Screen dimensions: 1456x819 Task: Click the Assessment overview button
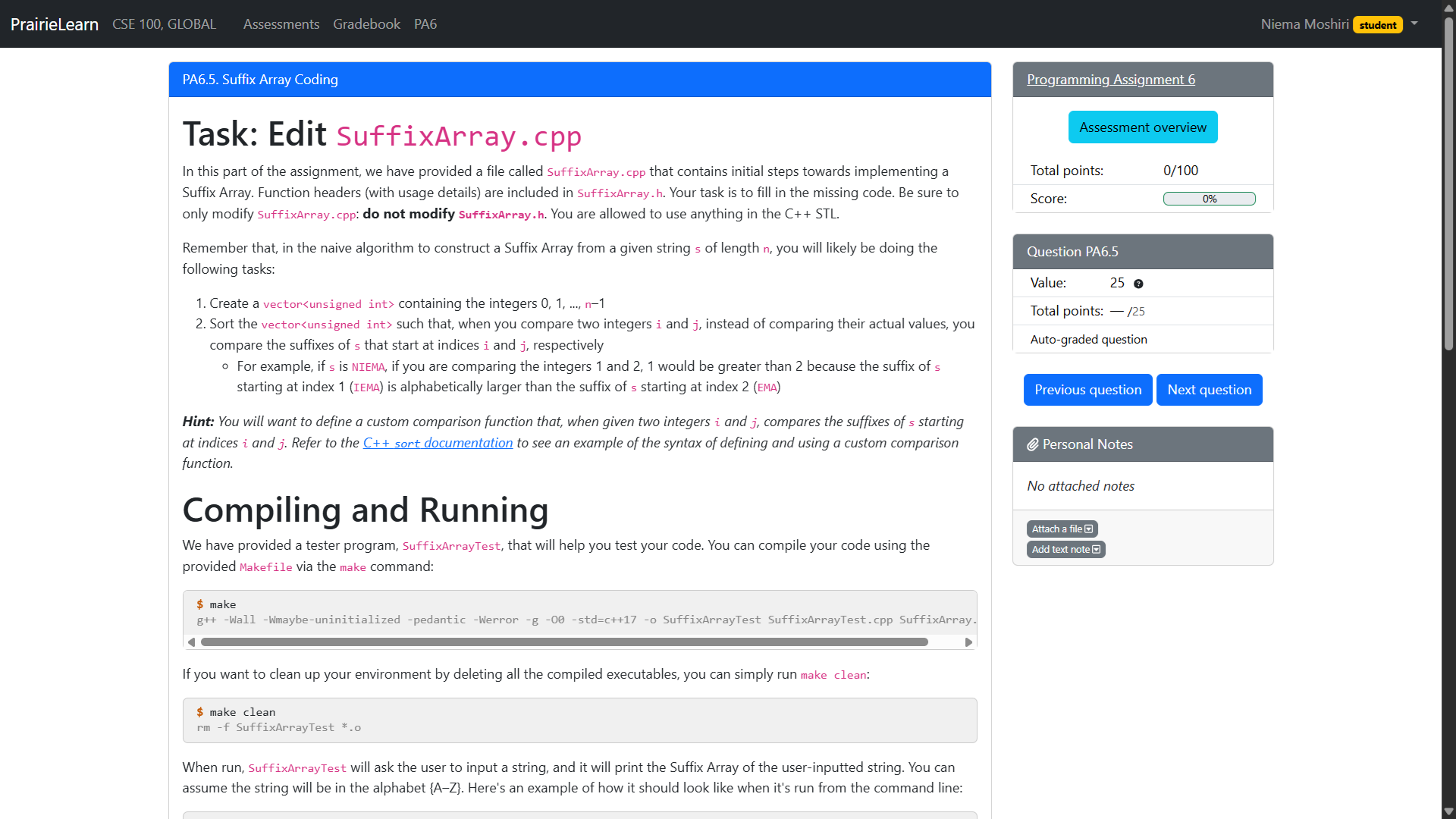coord(1143,127)
